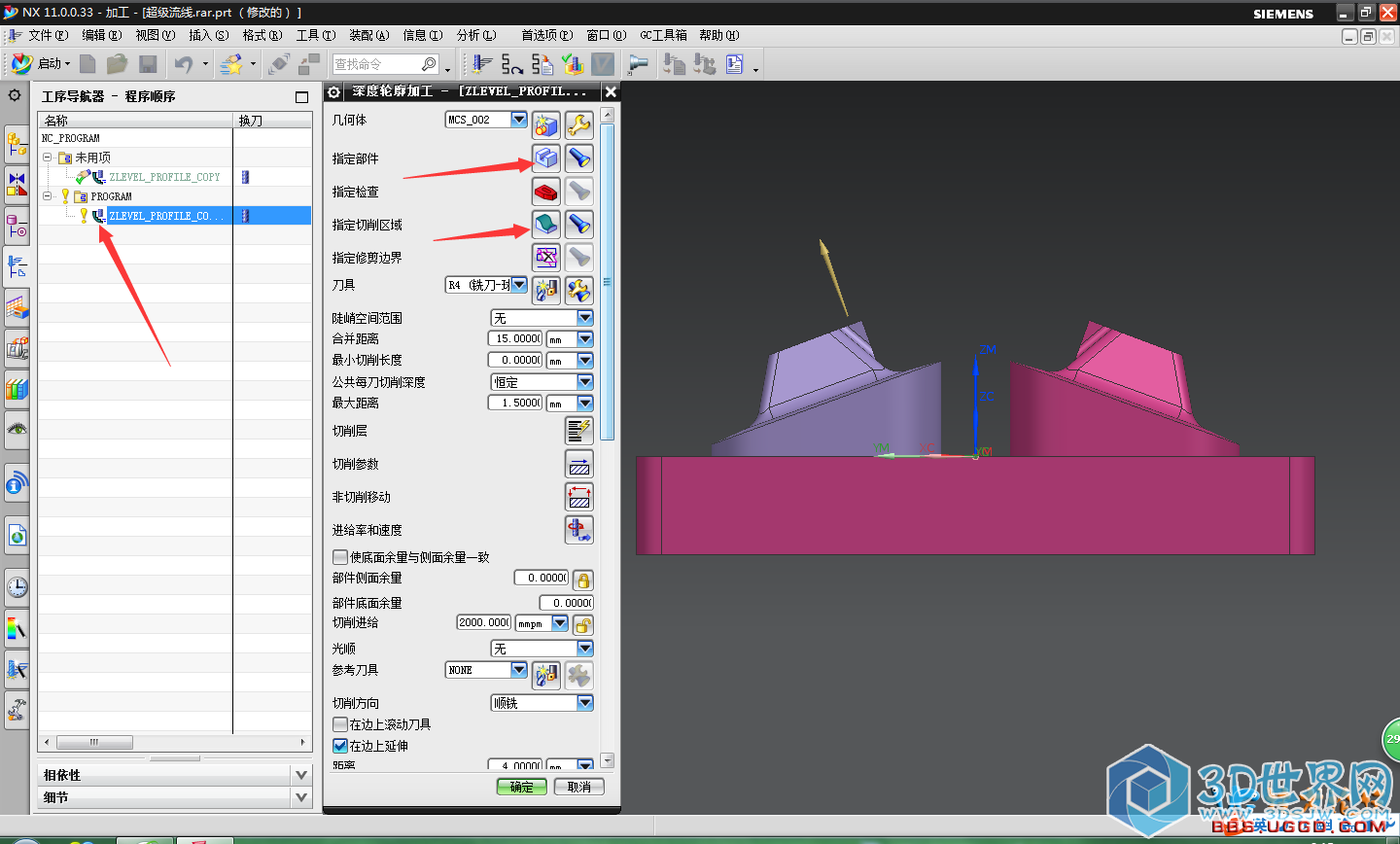Open the 帮助(H) menu
This screenshot has width=1400, height=844.
coord(718,35)
